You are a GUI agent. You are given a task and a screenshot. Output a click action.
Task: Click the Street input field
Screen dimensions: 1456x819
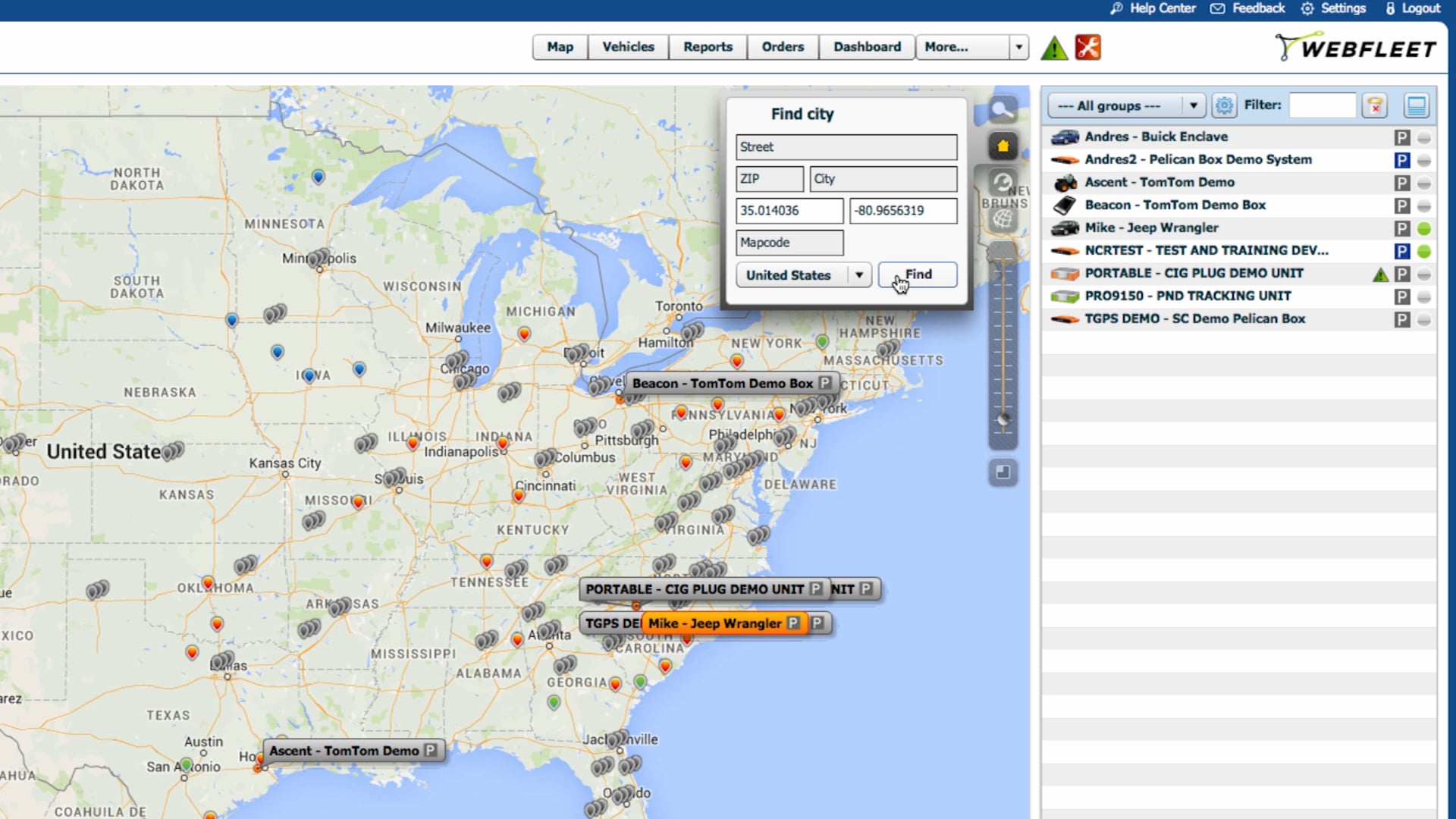[x=846, y=147]
